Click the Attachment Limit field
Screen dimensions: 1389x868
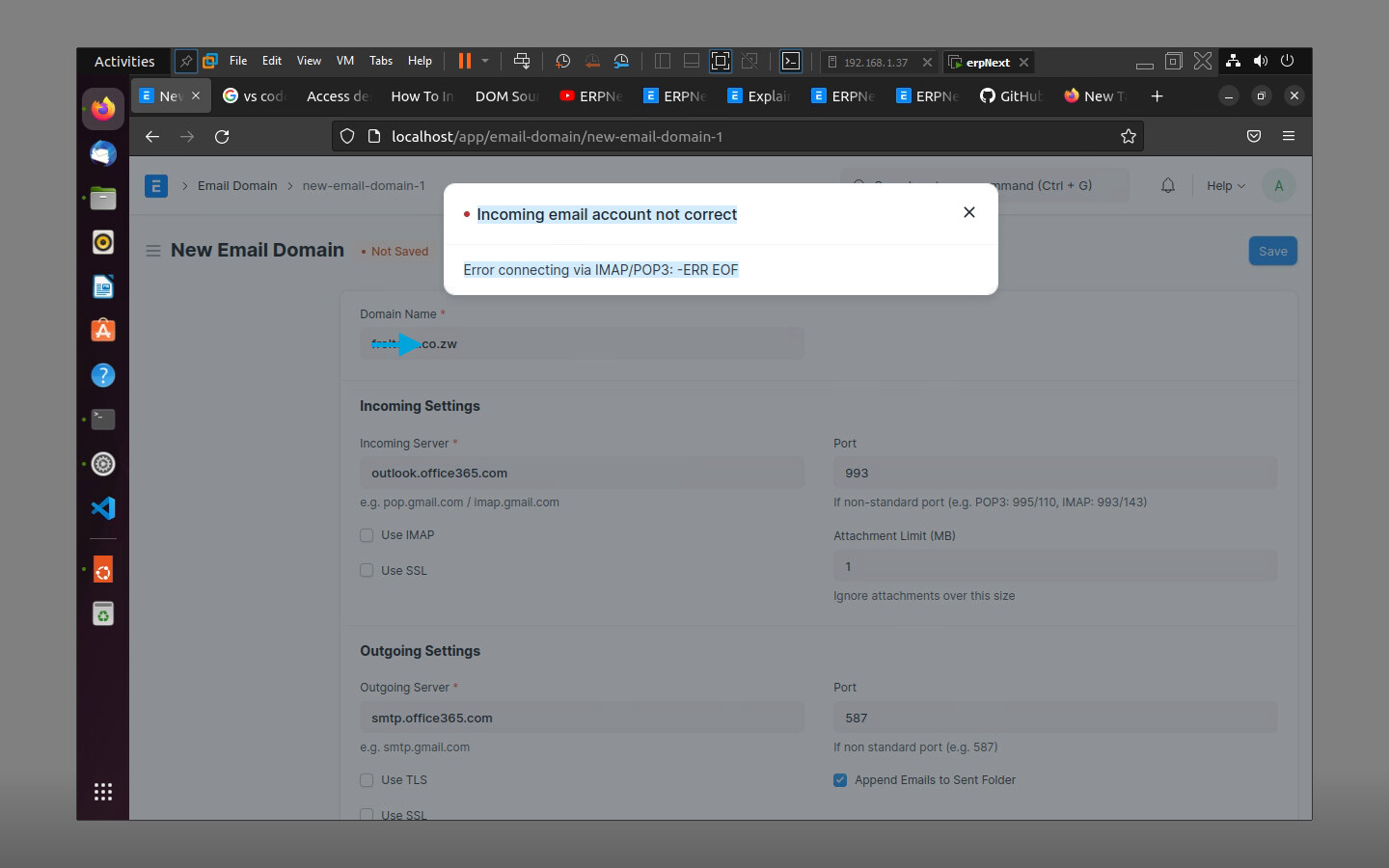coord(1055,566)
